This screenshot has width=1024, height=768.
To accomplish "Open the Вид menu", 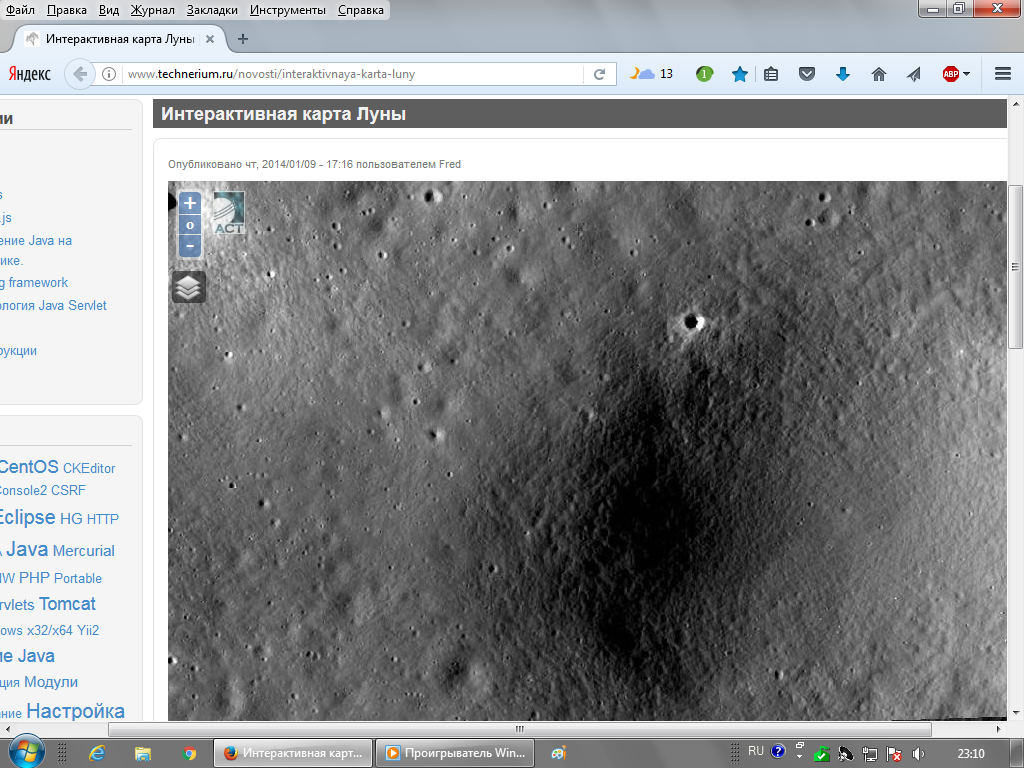I will (109, 10).
